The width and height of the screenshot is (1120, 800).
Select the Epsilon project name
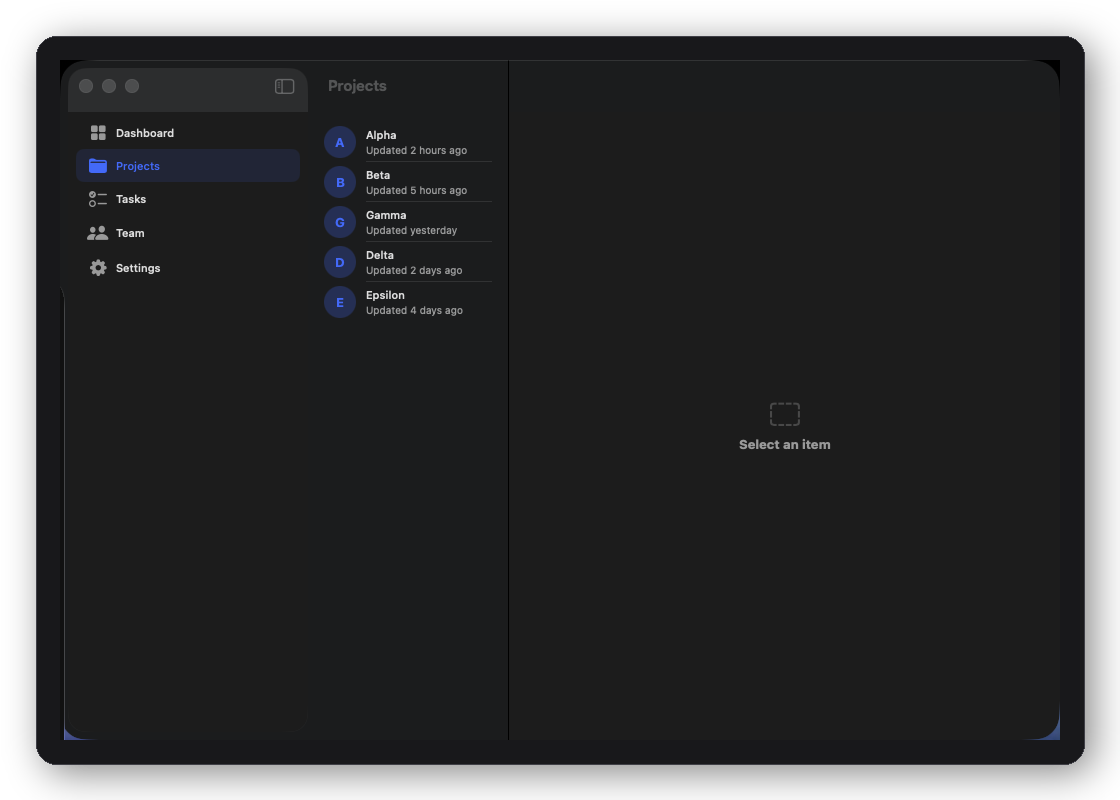(385, 295)
